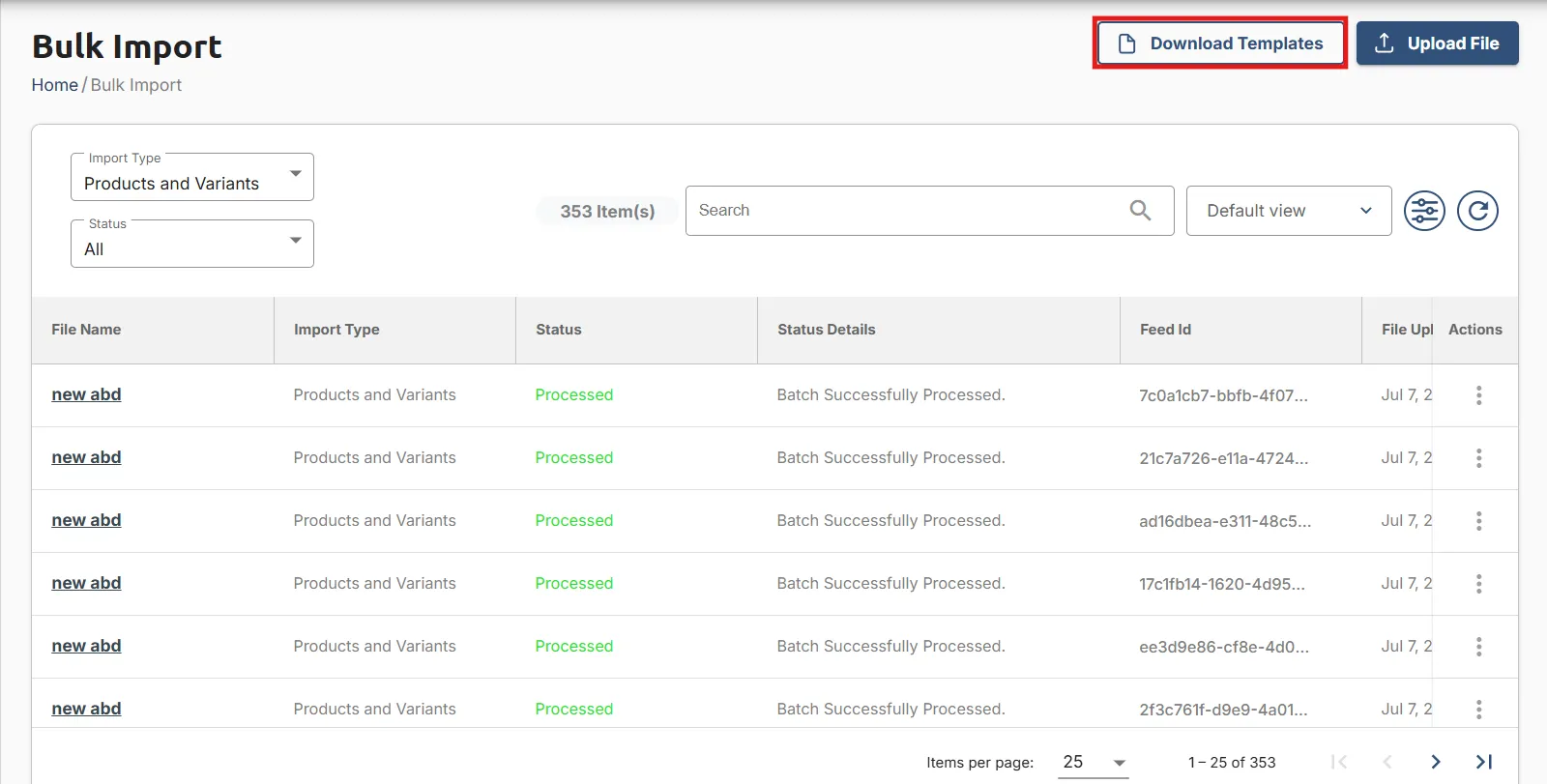Open actions menu for feed 7c0a1cb7-bbfb-4f07
Viewport: 1547px width, 784px height.
click(1478, 395)
